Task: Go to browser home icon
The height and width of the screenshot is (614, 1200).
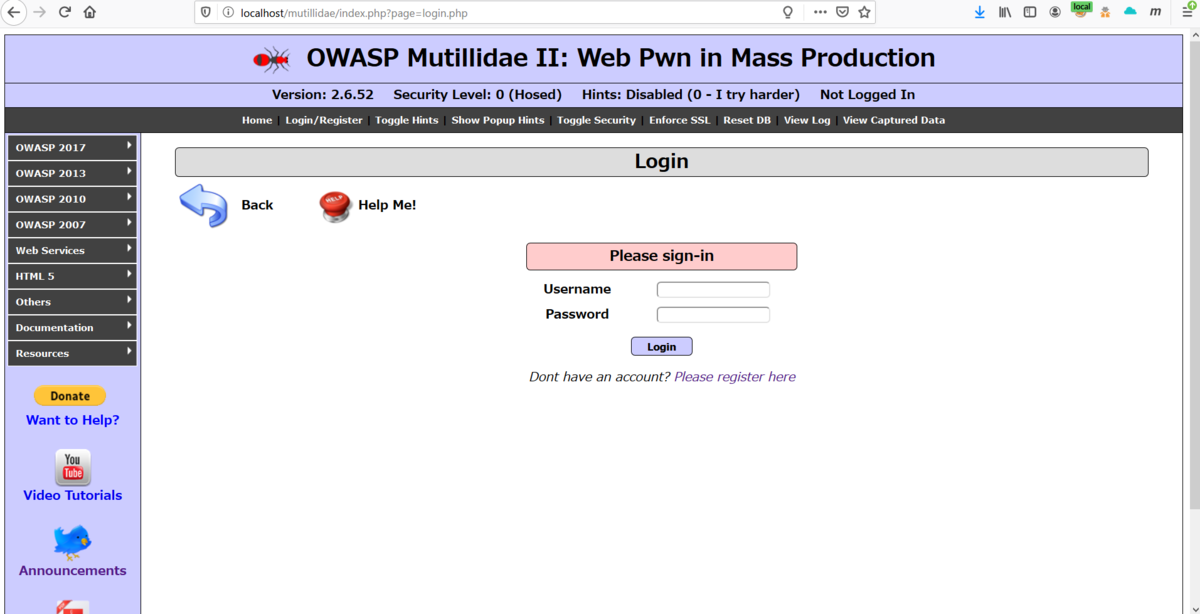Action: [90, 12]
